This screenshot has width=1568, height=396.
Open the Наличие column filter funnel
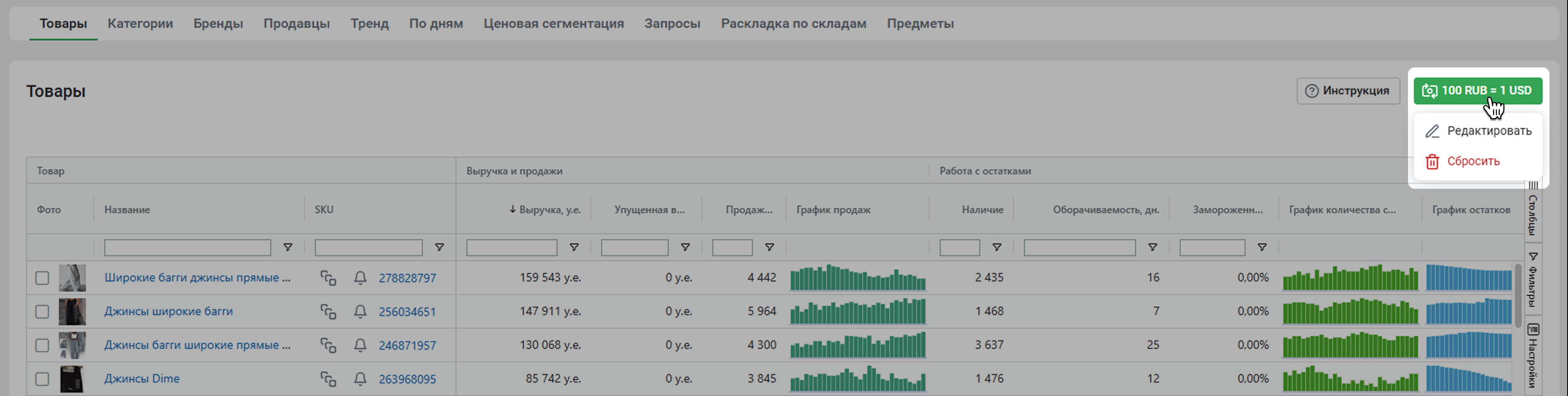coord(997,247)
